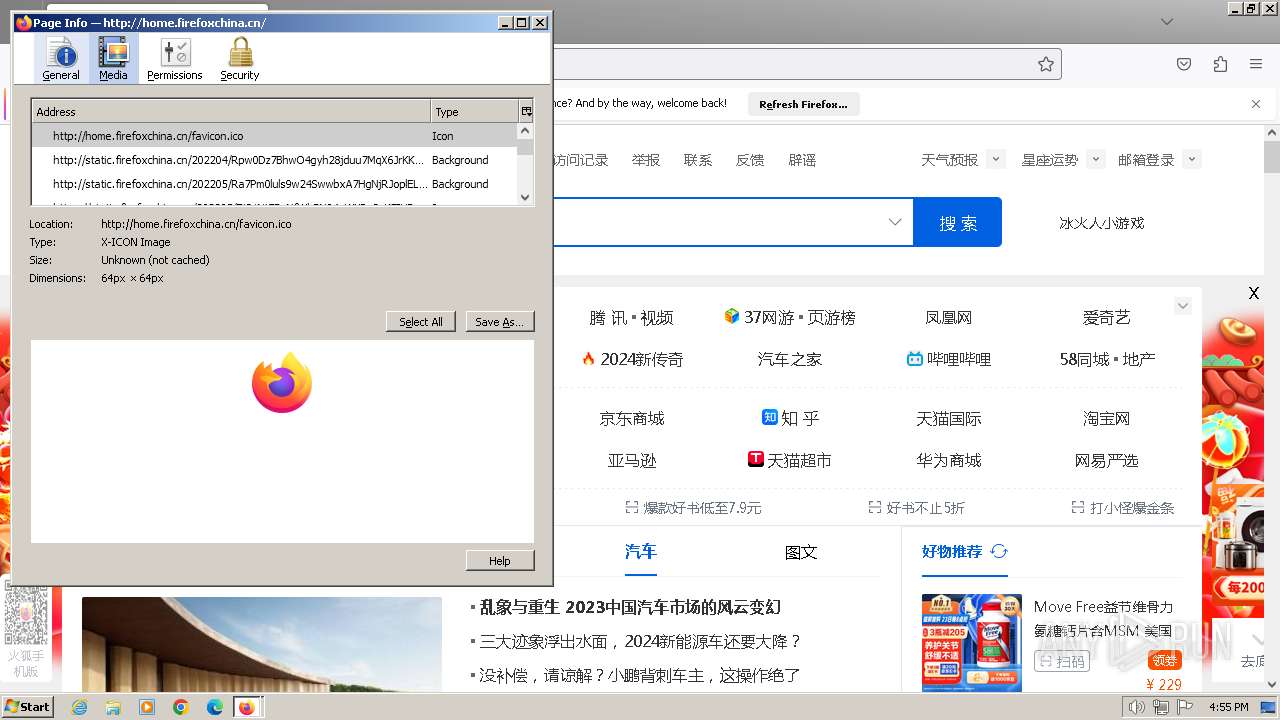The image size is (1280, 720).
Task: Select the 202205 Background image row
Action: click(274, 184)
